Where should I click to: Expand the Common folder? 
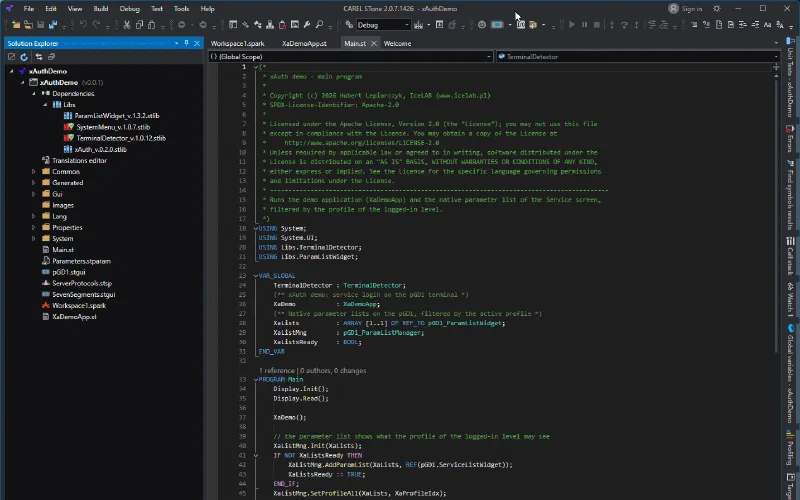pyautogui.click(x=34, y=171)
